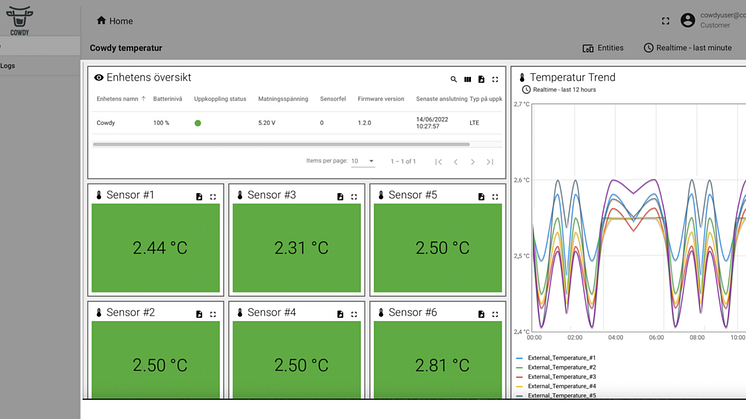Click Sensor #3 green card showing 2.31 °C
This screenshot has height=419, width=746.
point(297,248)
